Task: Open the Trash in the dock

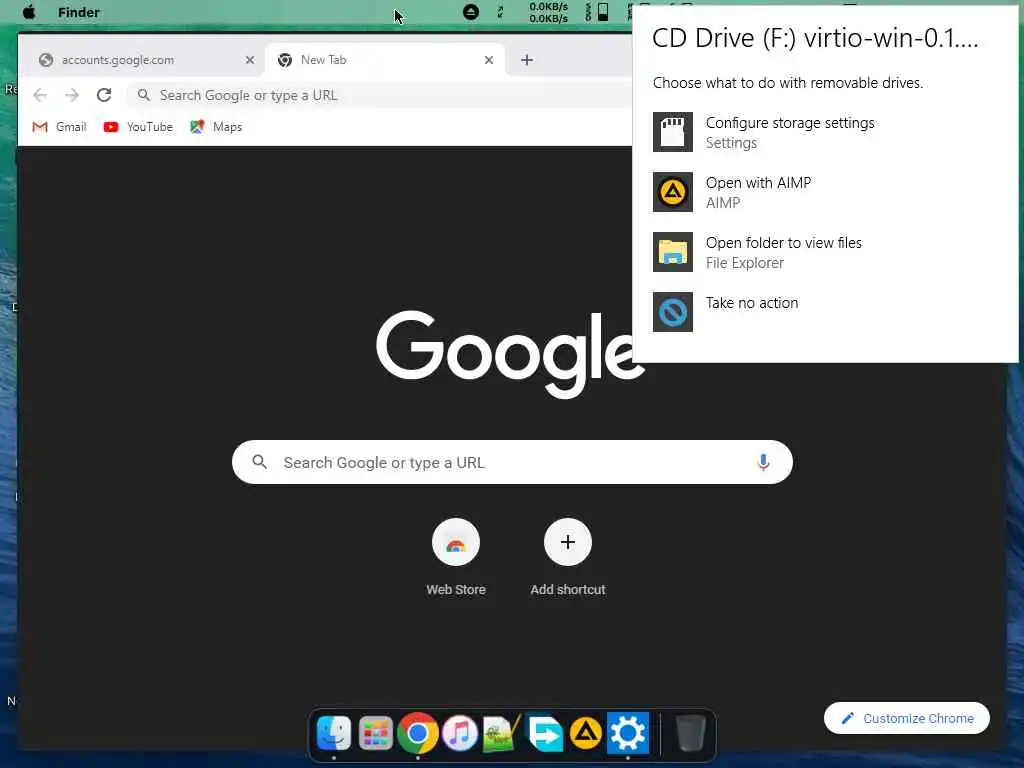Action: coord(690,733)
